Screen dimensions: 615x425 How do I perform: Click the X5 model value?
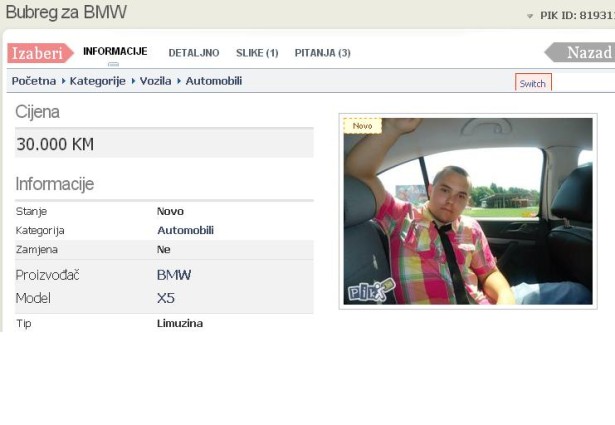coord(166,298)
